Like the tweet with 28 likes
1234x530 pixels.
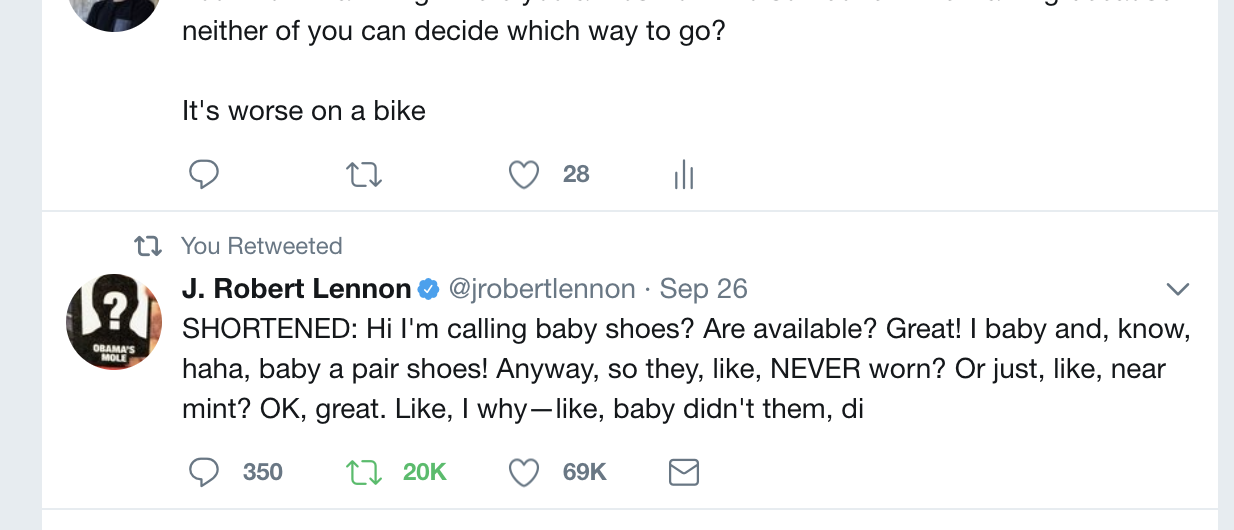524,175
